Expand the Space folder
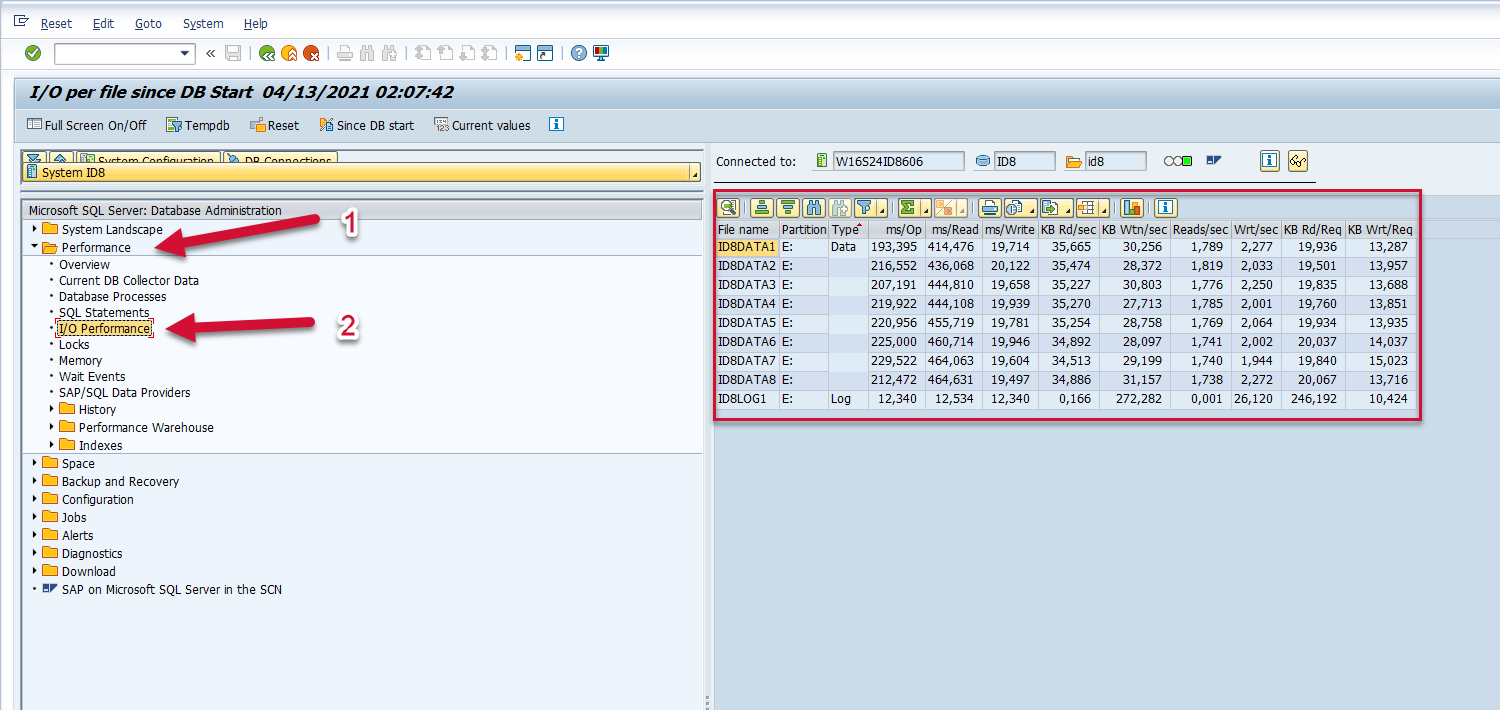The image size is (1500, 710). pos(35,463)
